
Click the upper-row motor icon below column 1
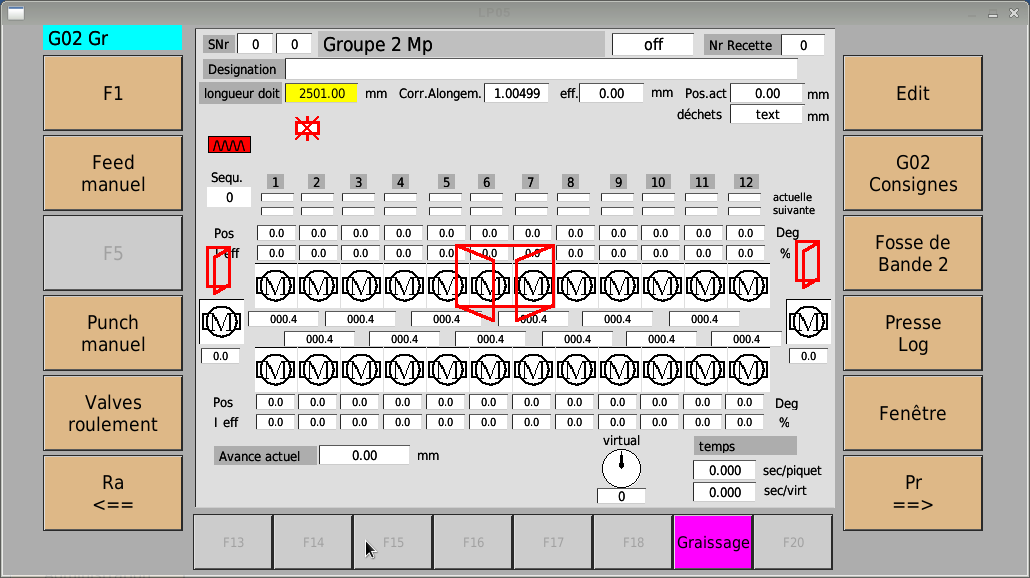click(276, 287)
